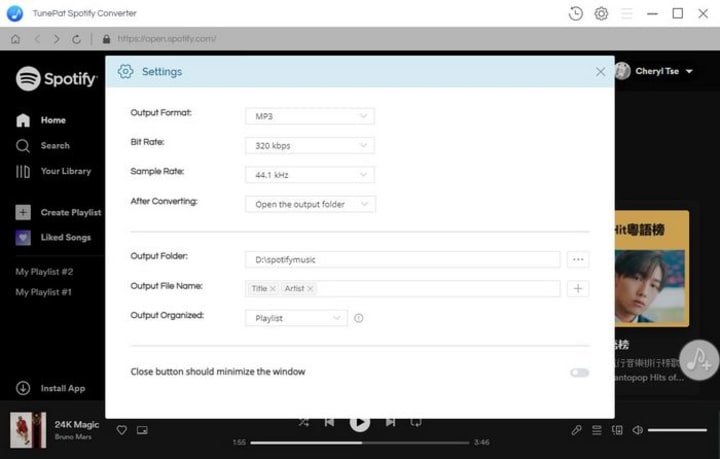Viewport: 720px width, 459px height.
Task: Seek in the song progress bar
Action: (x=360, y=443)
